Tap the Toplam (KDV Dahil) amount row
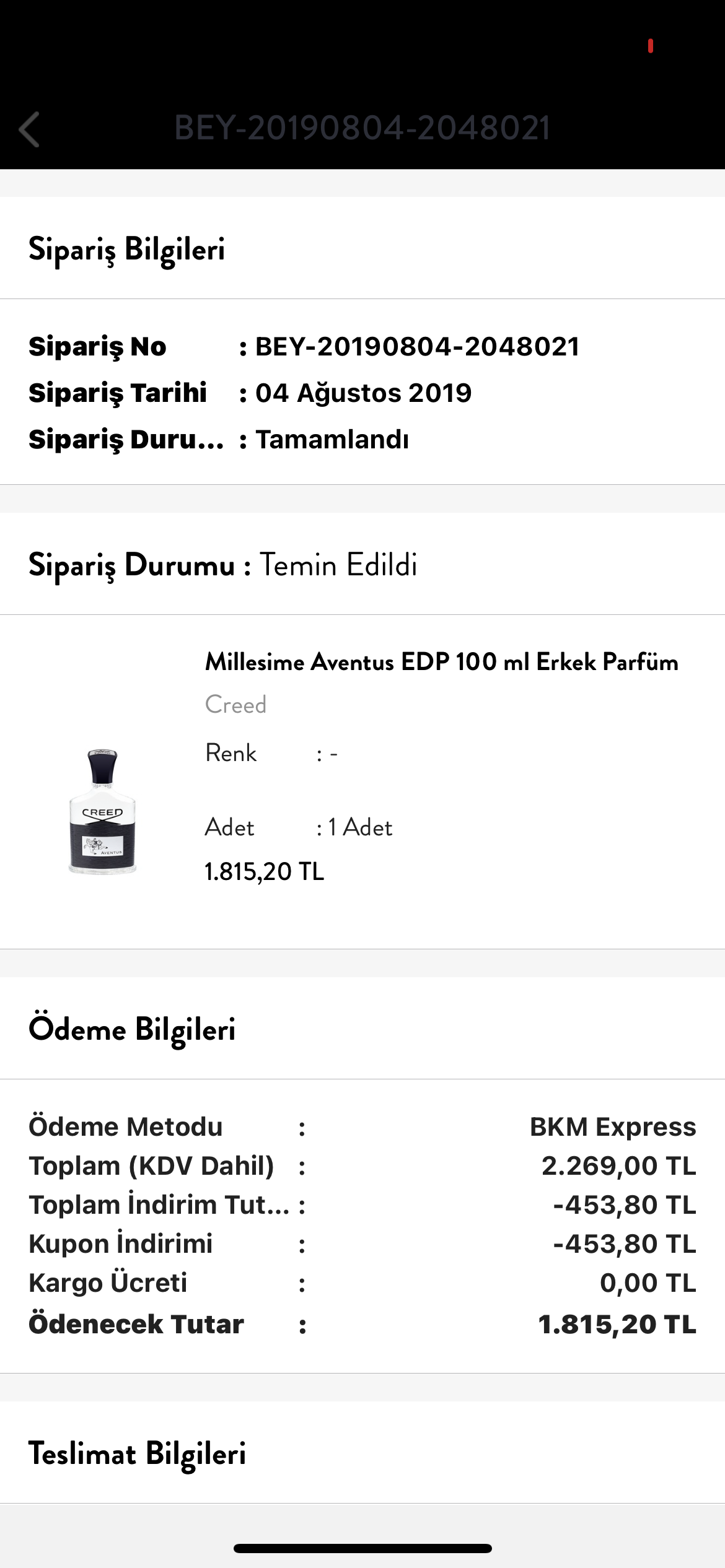 [x=362, y=1166]
